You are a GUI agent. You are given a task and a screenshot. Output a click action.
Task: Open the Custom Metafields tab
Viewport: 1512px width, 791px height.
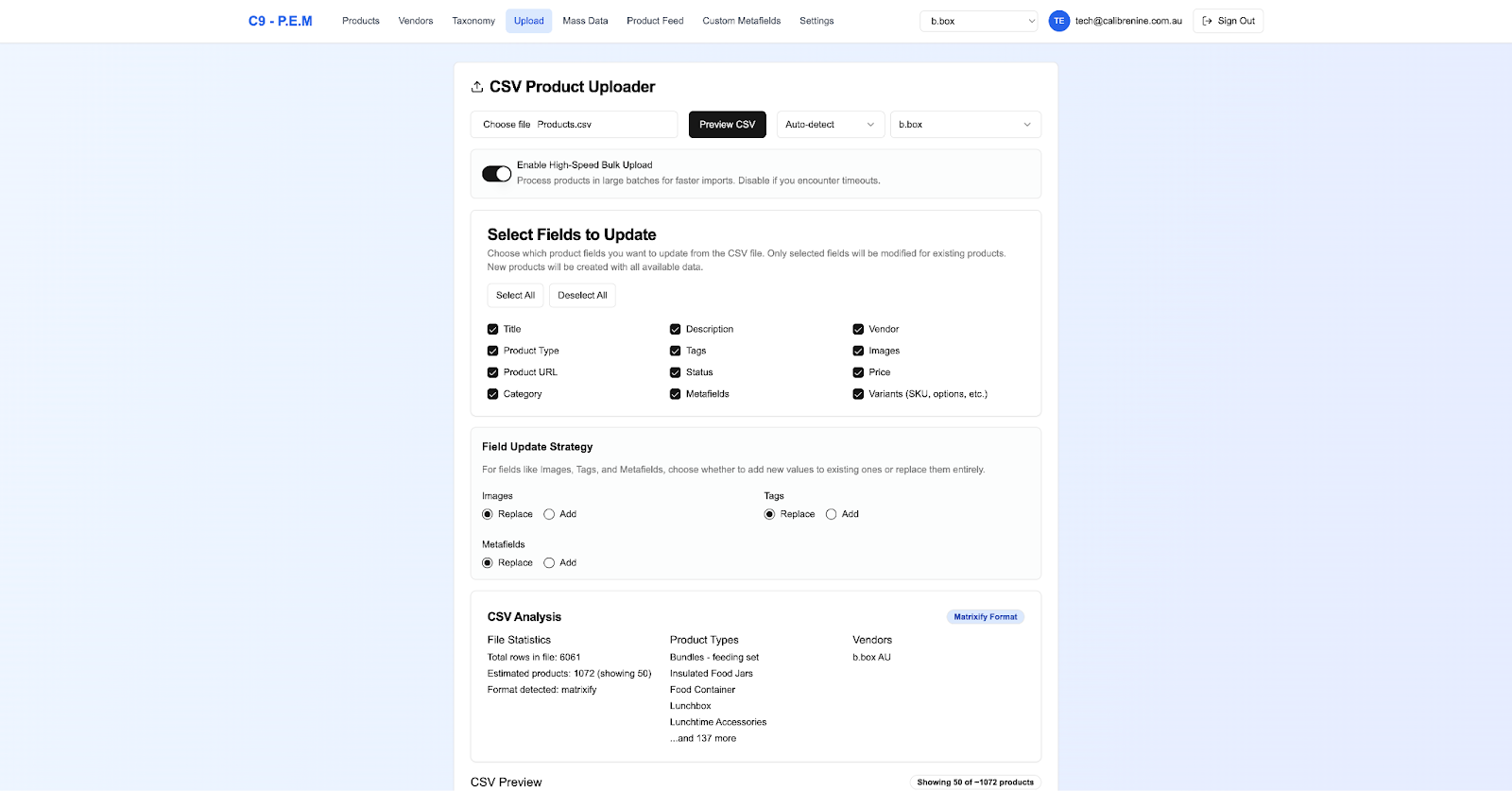coord(741,21)
